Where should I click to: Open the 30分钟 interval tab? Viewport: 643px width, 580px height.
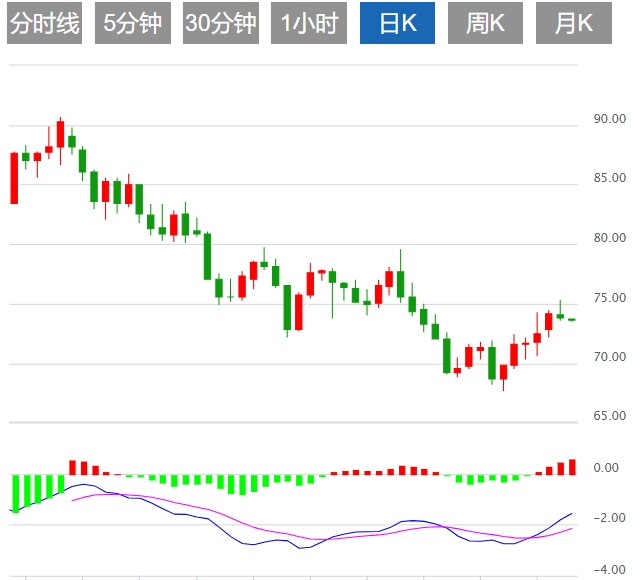pyautogui.click(x=220, y=25)
